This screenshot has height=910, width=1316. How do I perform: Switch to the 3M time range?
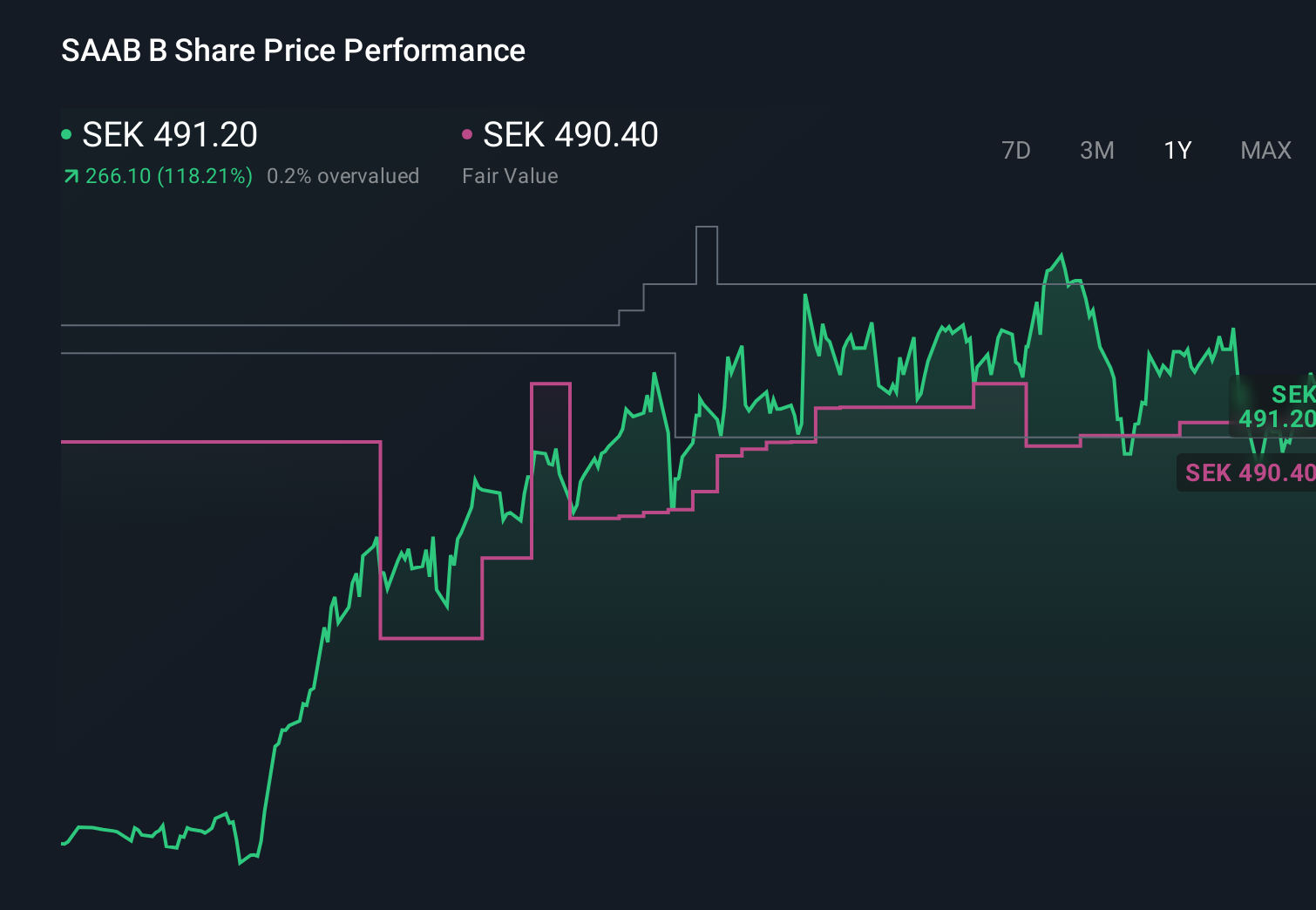tap(1096, 151)
